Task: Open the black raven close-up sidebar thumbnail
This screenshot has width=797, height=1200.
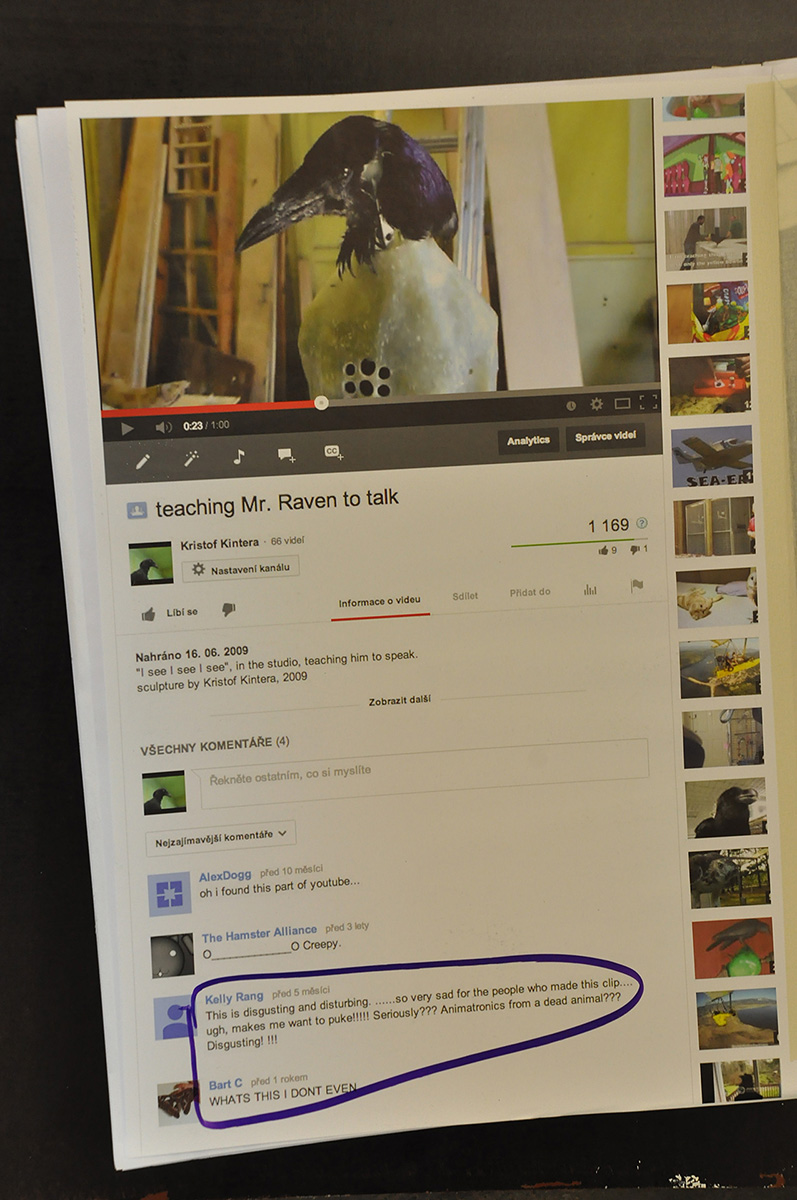Action: click(x=726, y=807)
